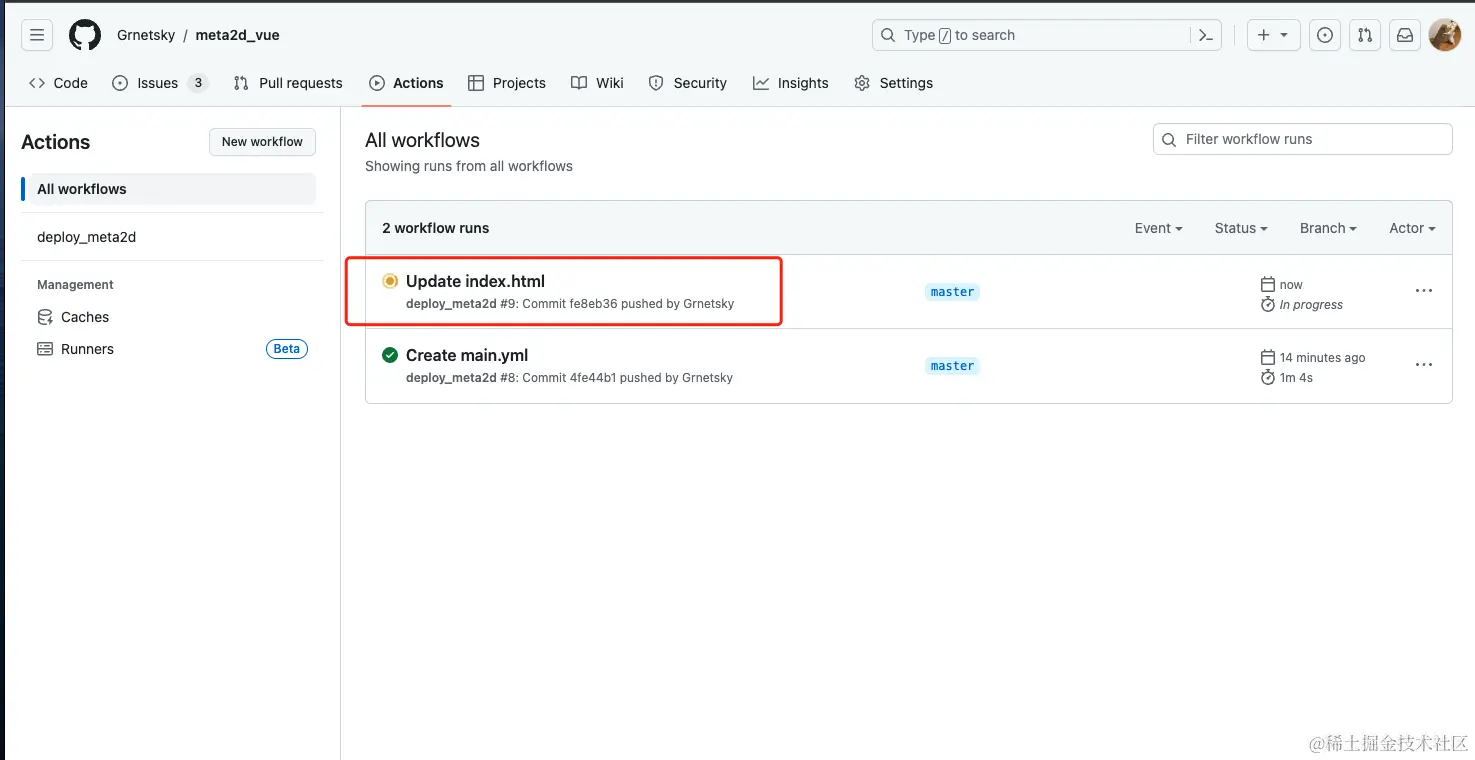Click the stopwatch icon beside In progress
Viewport: 1475px width, 760px height.
point(1268,304)
